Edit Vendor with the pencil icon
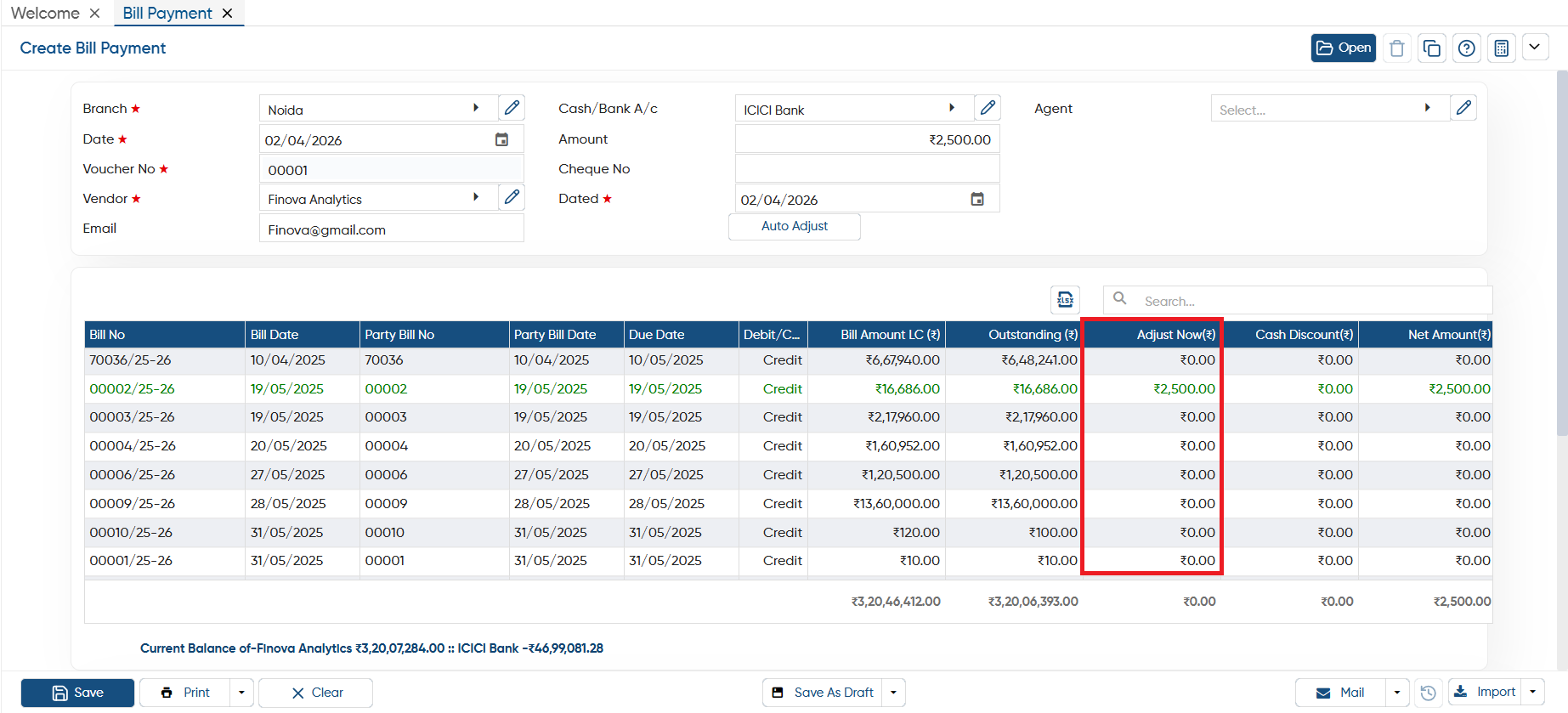The width and height of the screenshot is (1568, 713). pos(512,197)
